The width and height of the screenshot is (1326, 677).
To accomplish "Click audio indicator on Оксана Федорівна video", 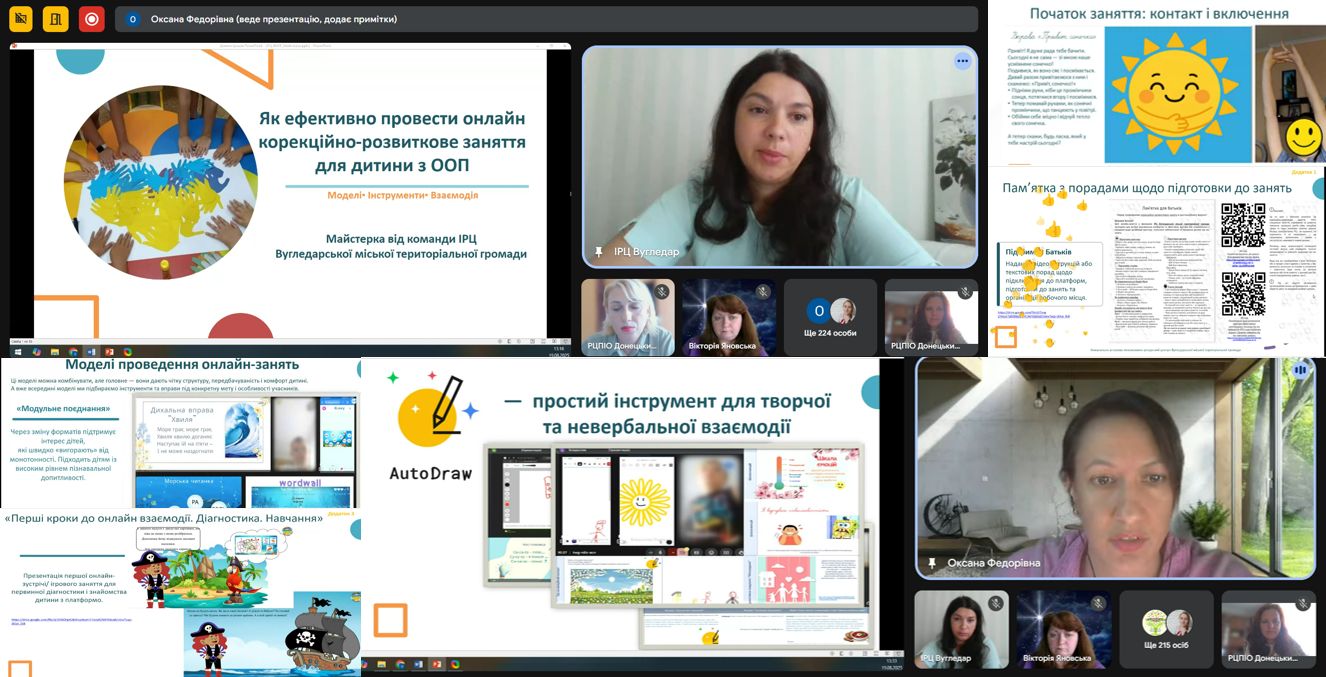I will coord(1300,370).
